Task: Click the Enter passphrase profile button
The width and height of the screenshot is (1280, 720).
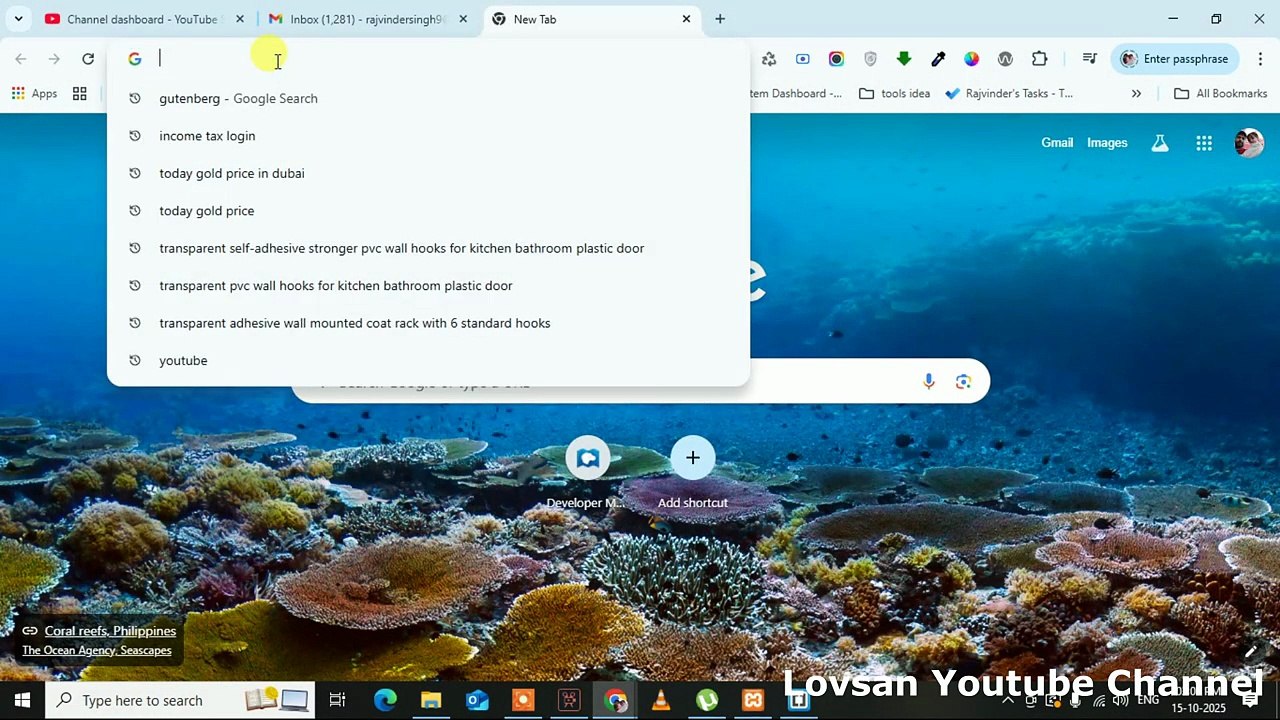Action: [x=1174, y=59]
